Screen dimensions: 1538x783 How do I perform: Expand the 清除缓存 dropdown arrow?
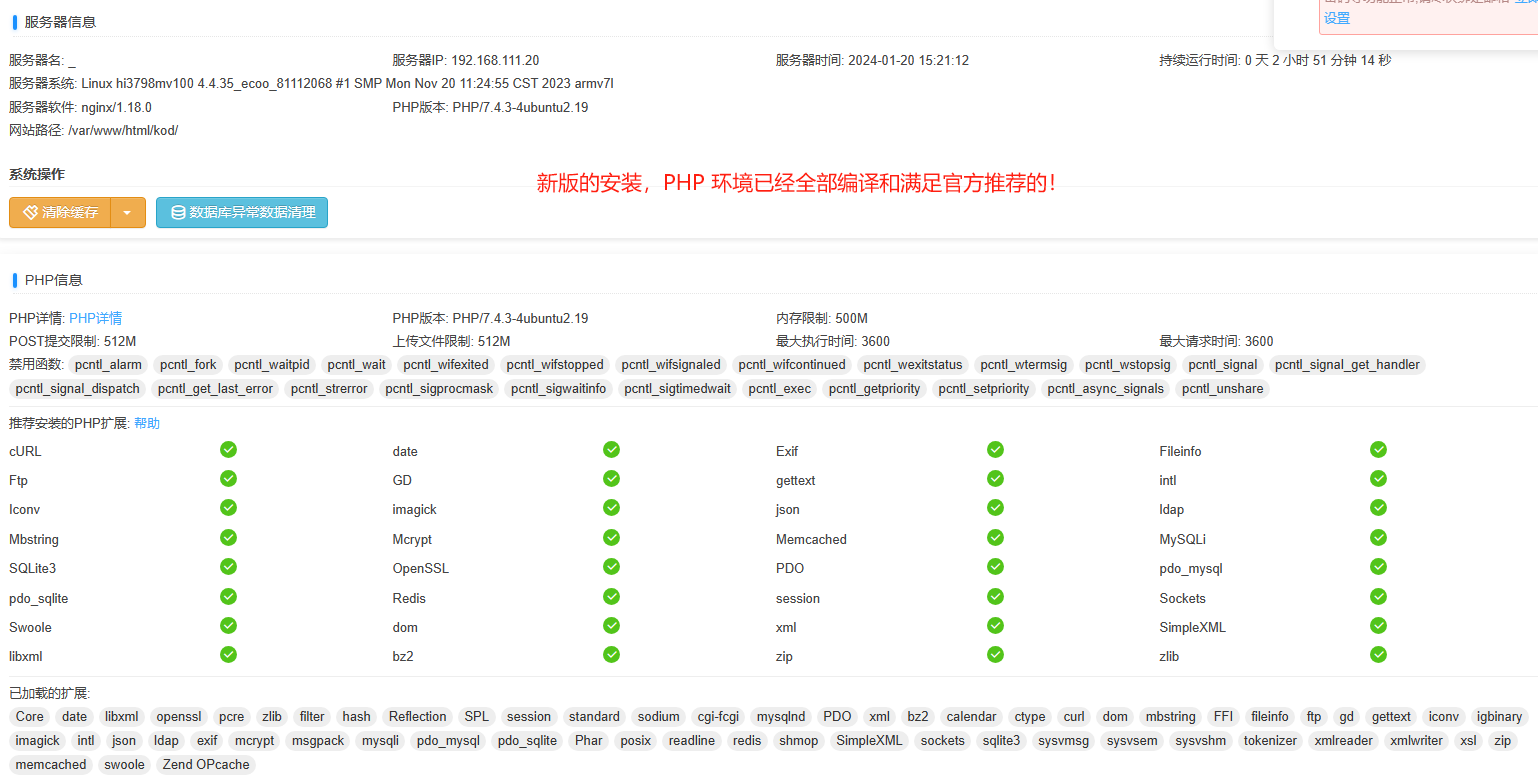point(127,213)
